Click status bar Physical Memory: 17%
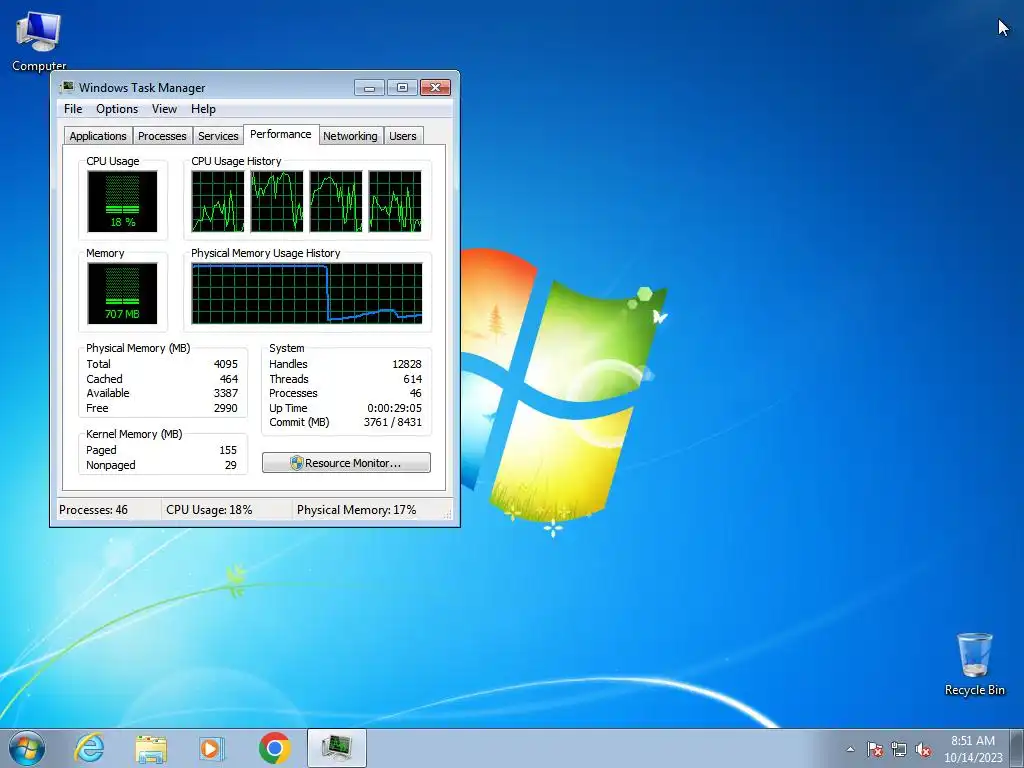 (x=357, y=510)
